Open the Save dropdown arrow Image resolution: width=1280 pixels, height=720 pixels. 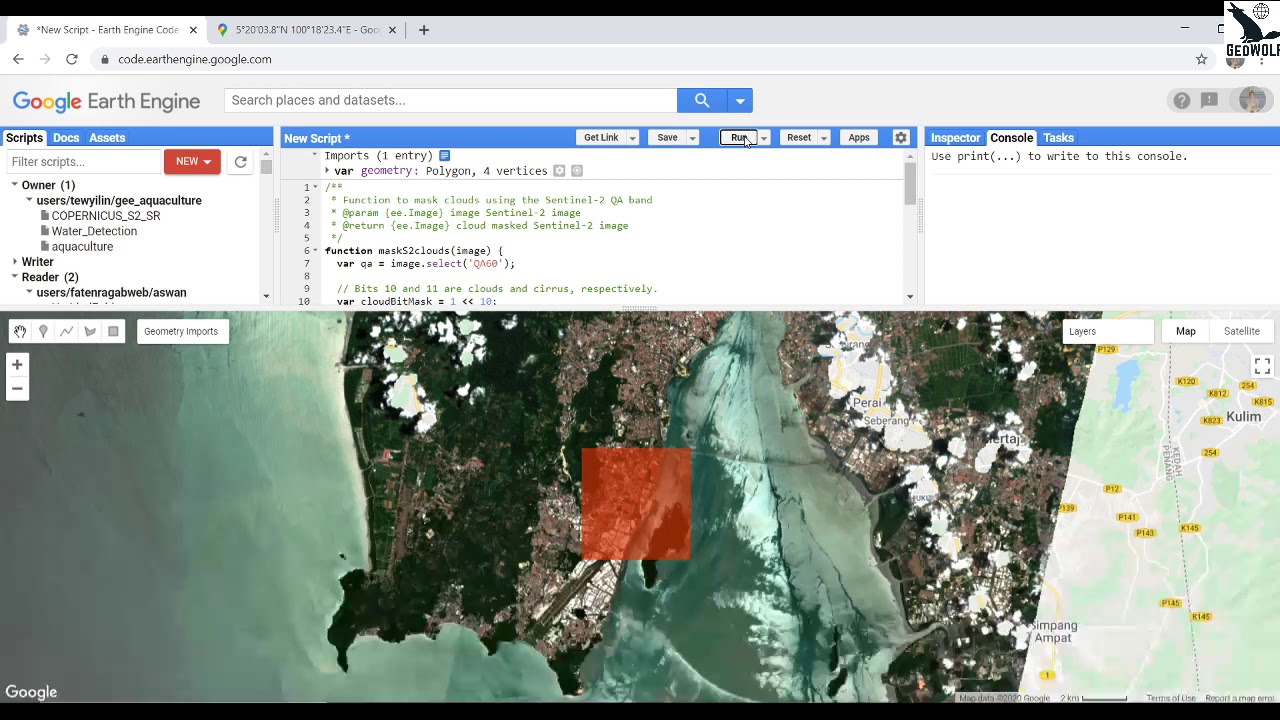pos(692,138)
